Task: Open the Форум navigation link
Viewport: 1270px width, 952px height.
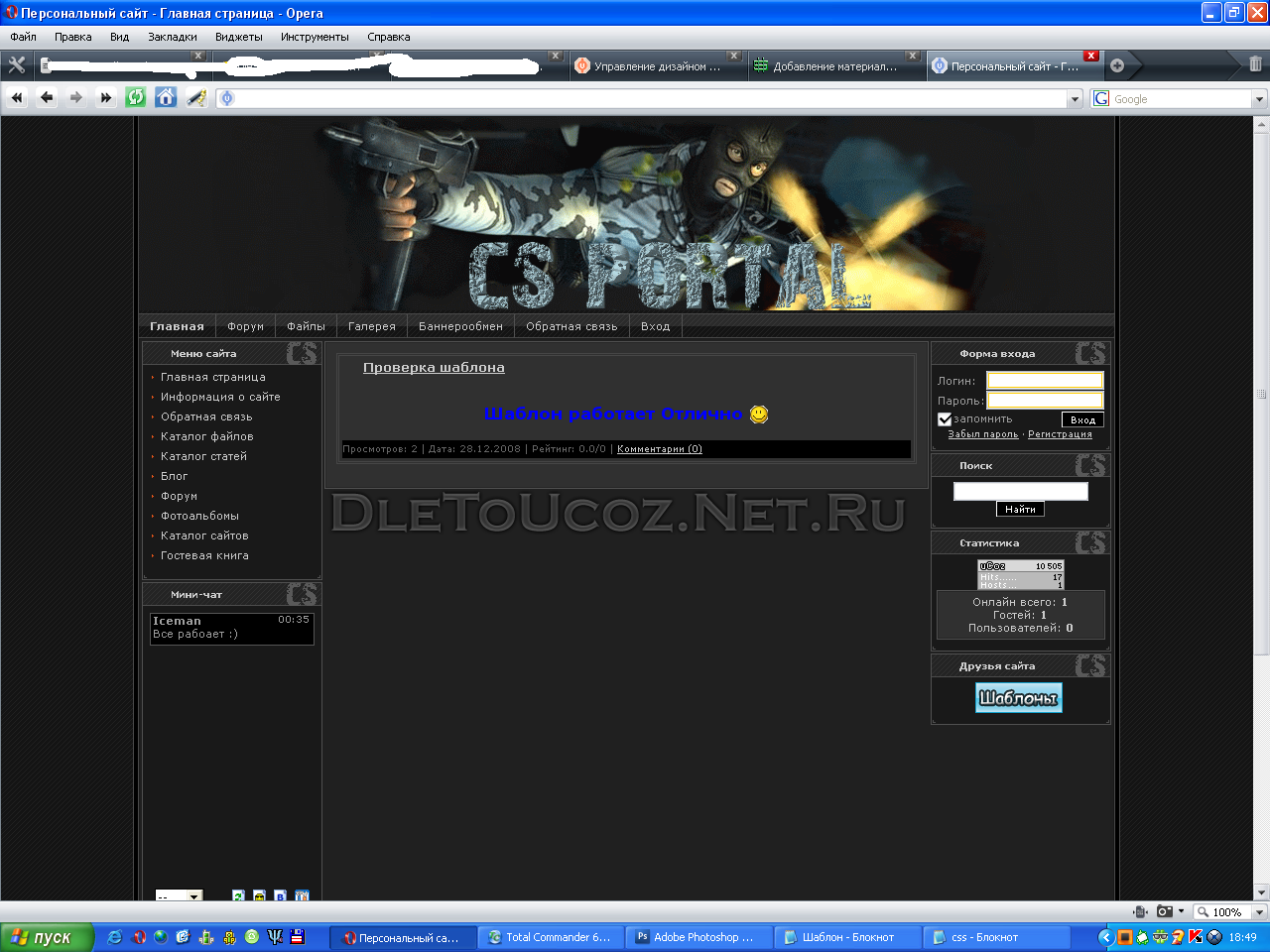Action: coord(245,326)
